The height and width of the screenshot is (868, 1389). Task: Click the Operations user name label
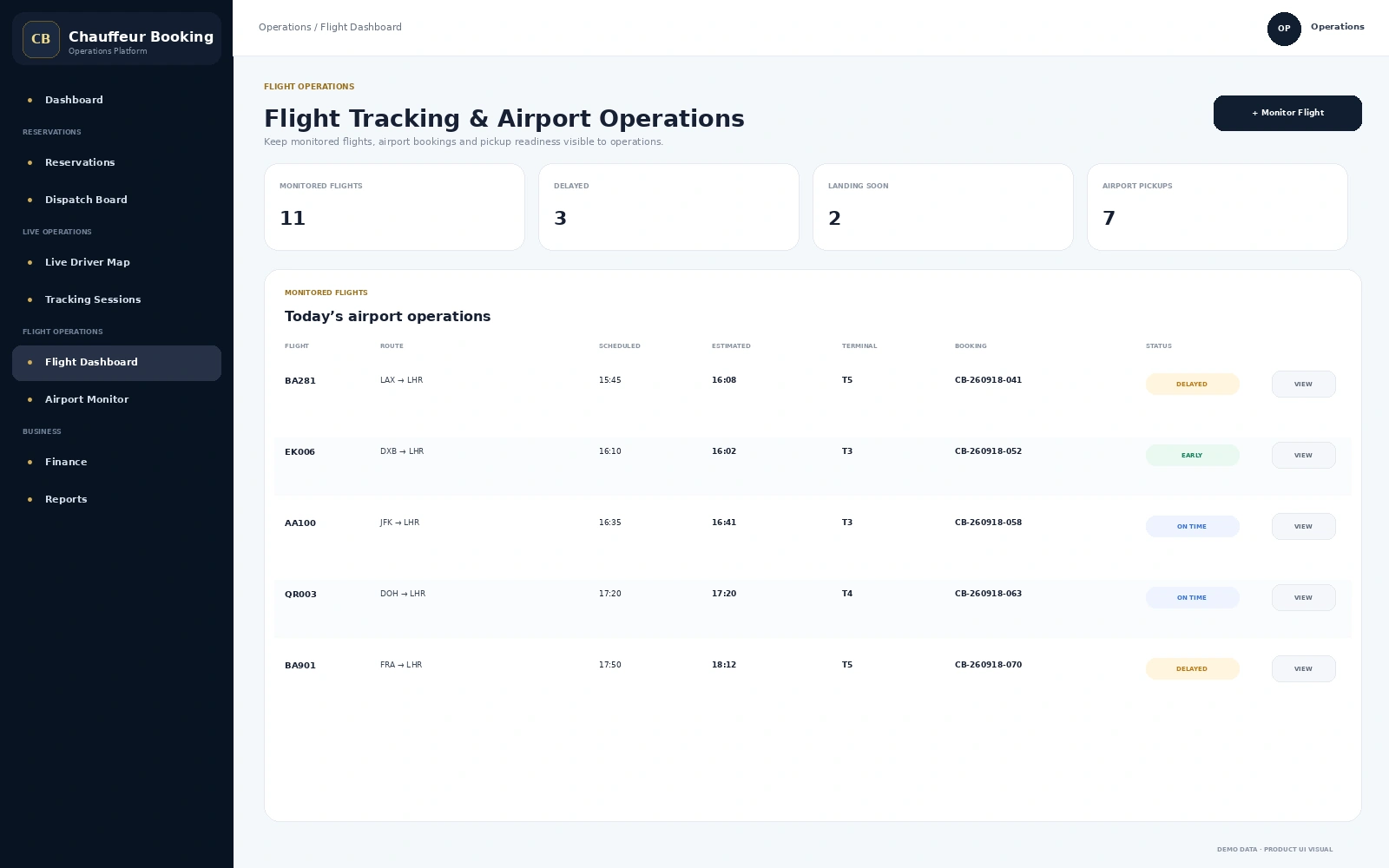coord(1338,27)
